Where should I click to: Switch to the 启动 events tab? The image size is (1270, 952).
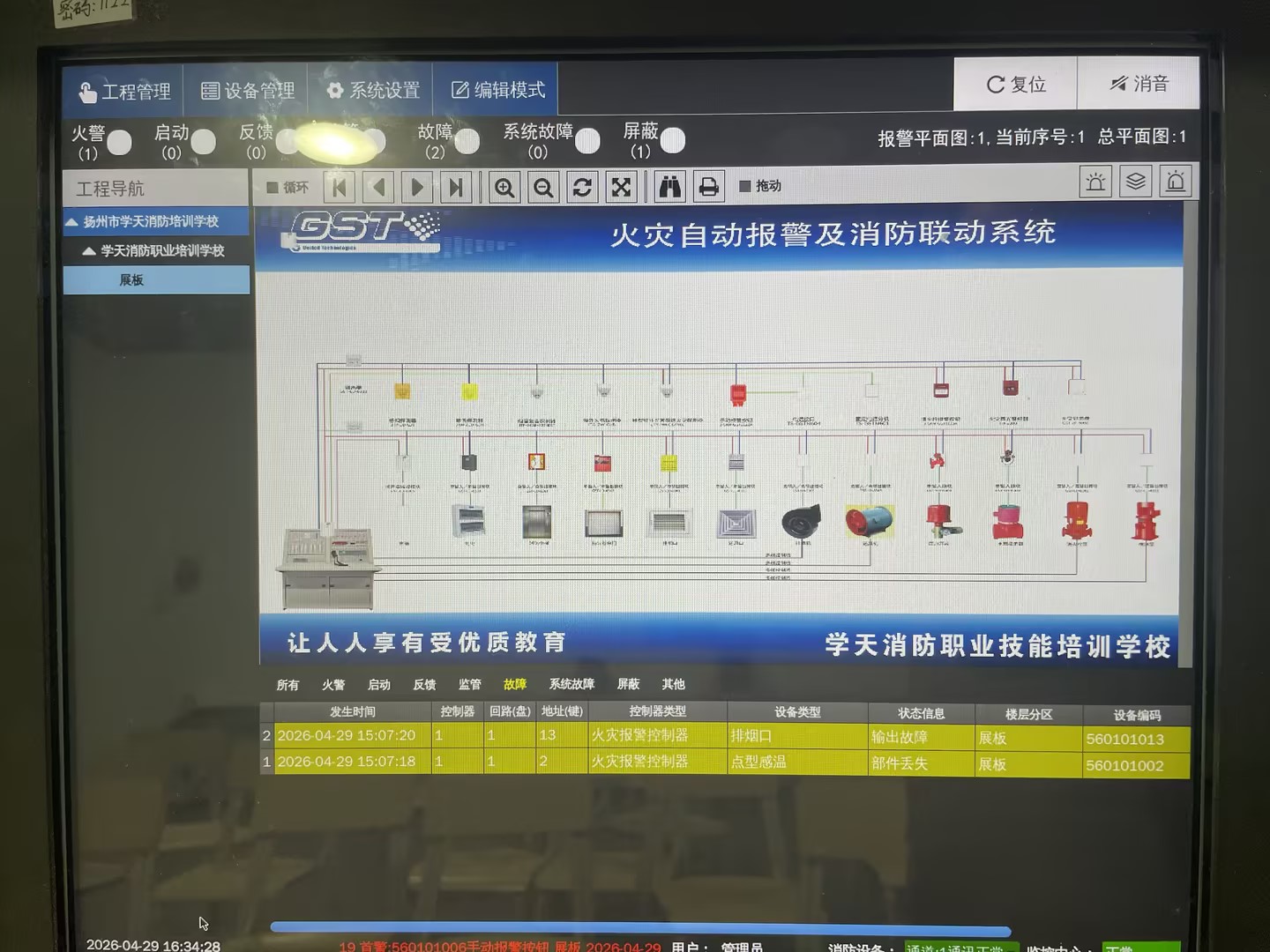[379, 685]
